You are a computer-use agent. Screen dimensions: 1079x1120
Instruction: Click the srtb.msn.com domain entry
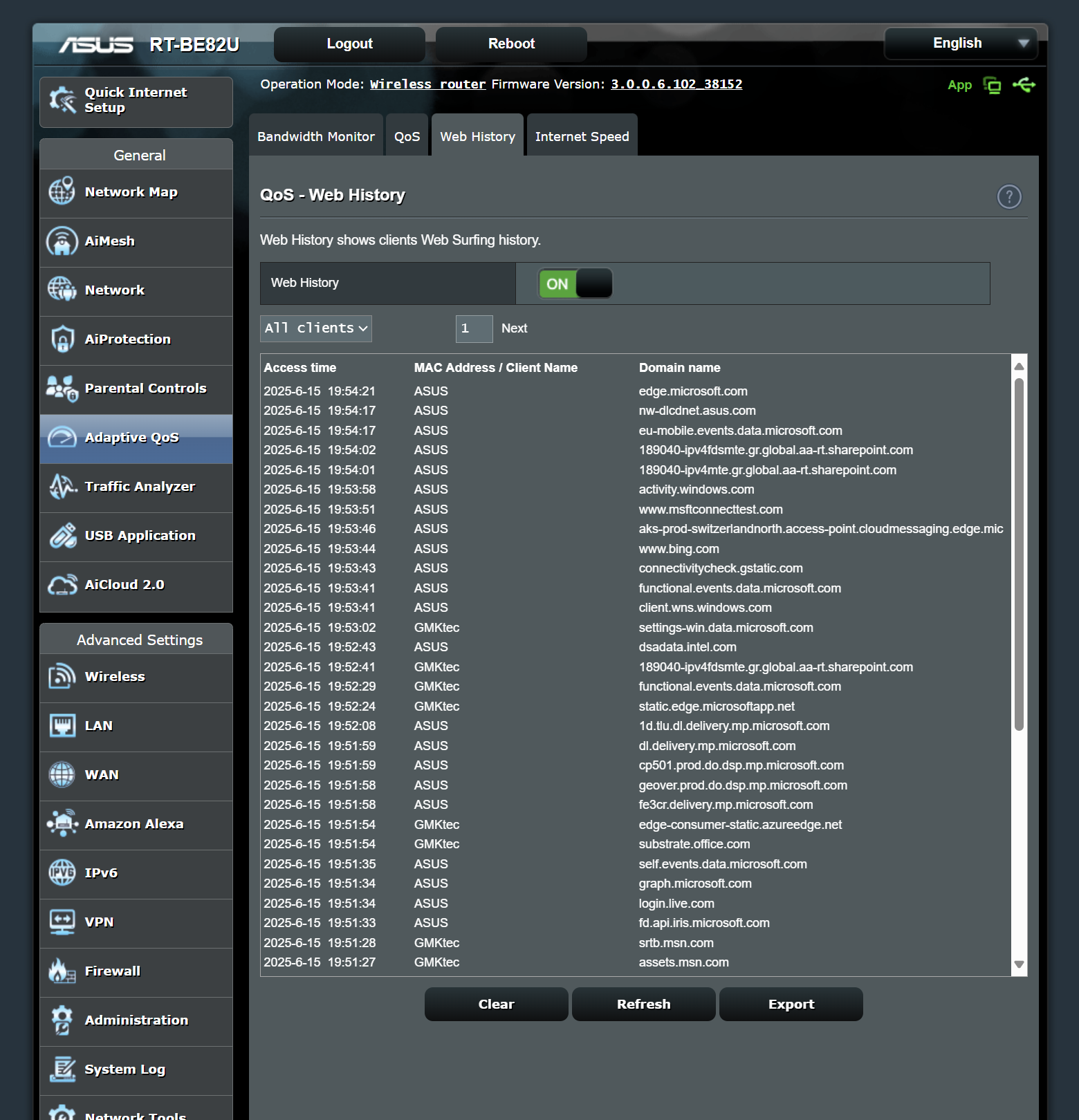tap(676, 943)
